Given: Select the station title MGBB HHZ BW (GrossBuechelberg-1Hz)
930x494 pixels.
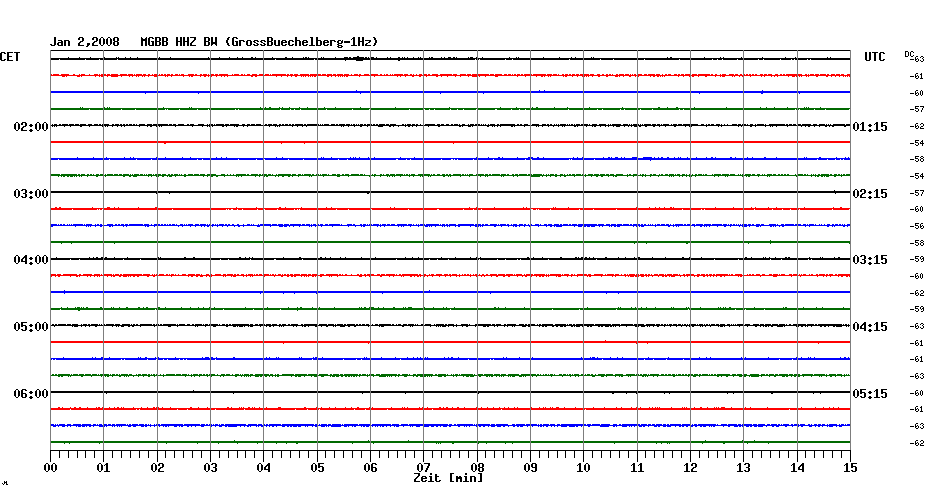Looking at the screenshot, I should click(x=259, y=42).
